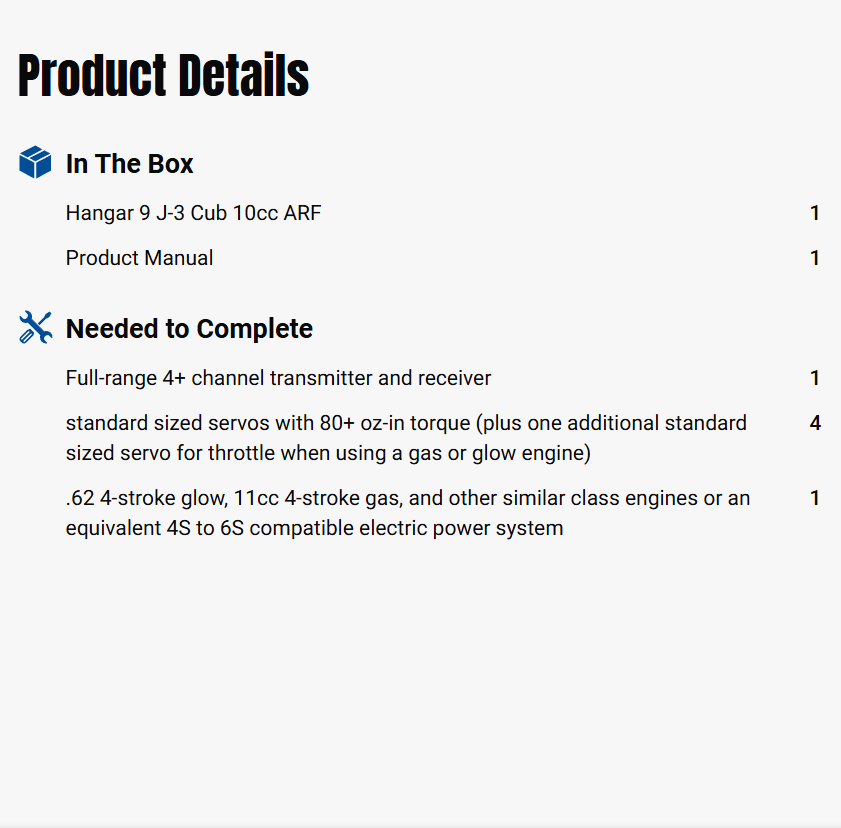
Task: Click the word Complete in section heading
Action: point(257,329)
